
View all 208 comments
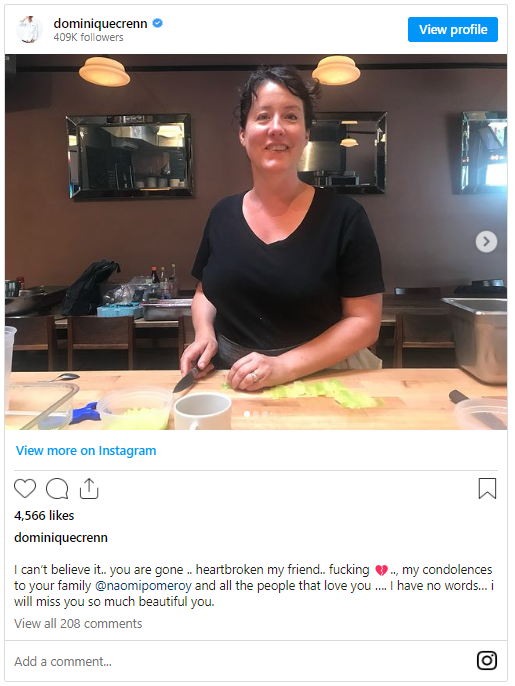[78, 623]
